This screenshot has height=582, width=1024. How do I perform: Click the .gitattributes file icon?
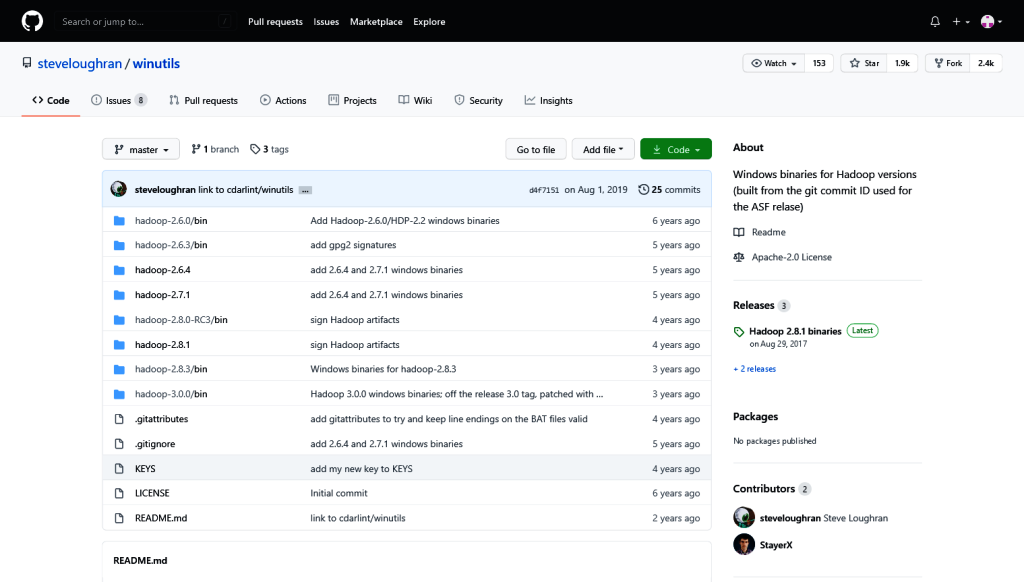tap(119, 419)
